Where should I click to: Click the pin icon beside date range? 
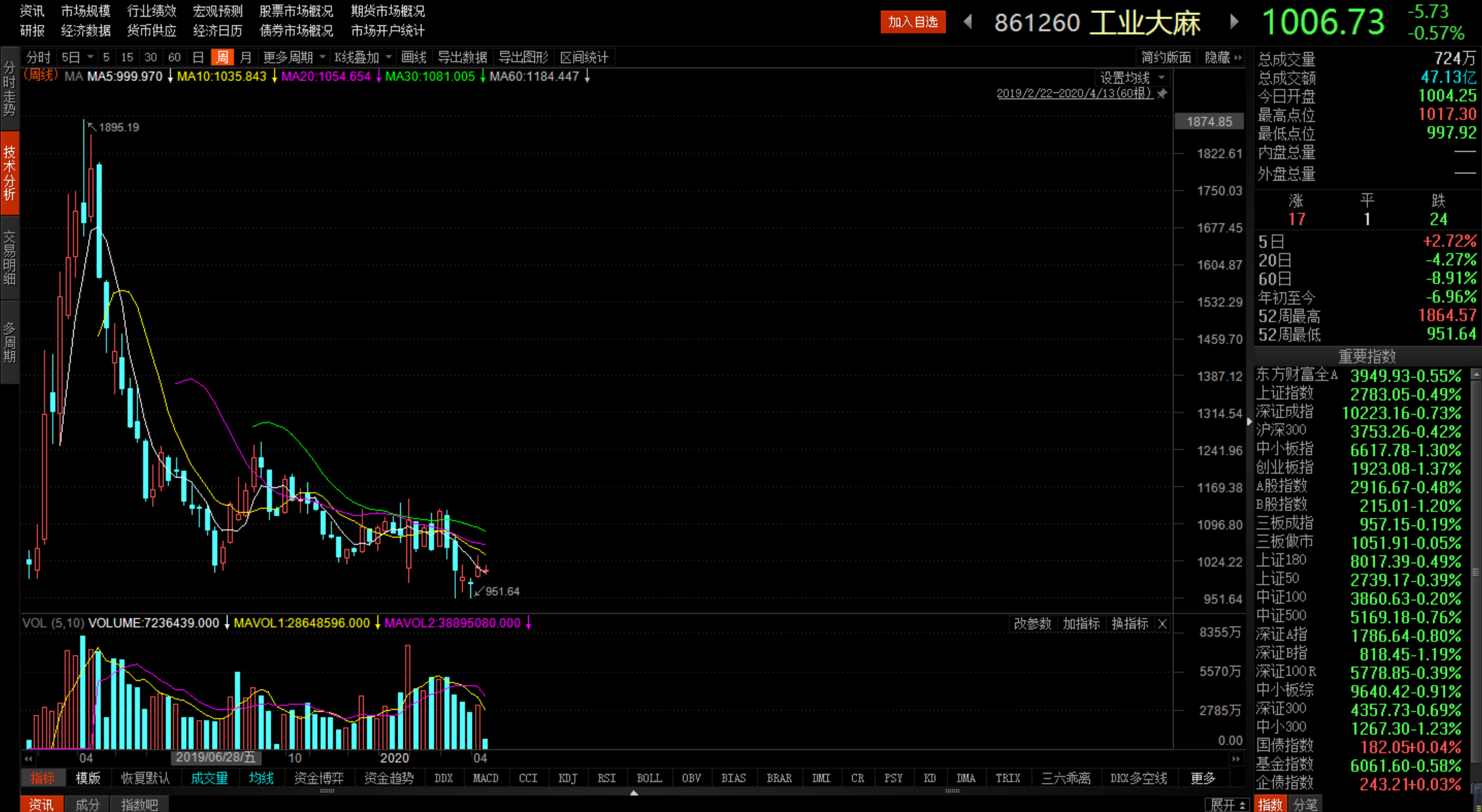tap(1162, 94)
